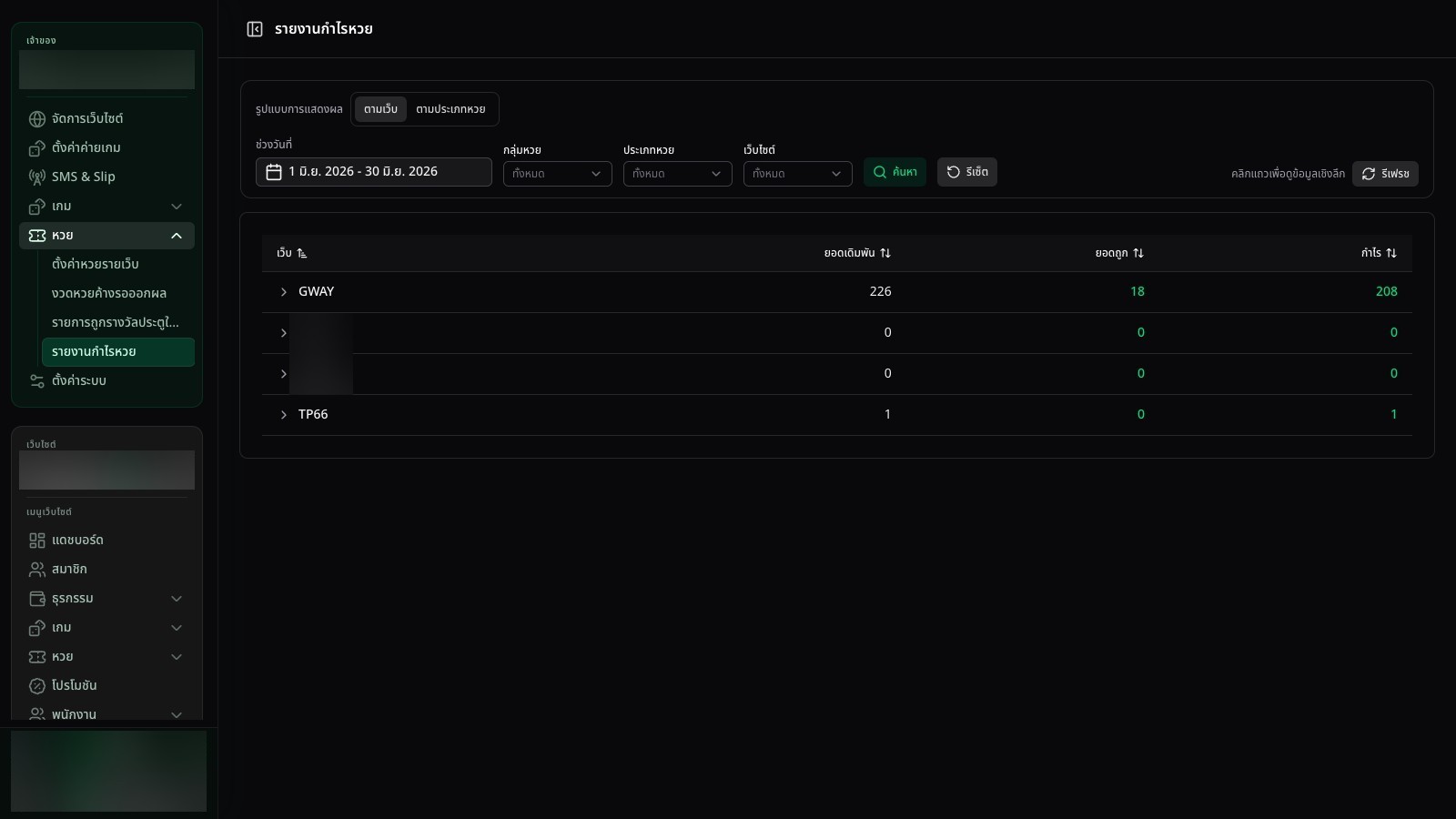
Task: Click the calendar icon in date range field
Action: (x=274, y=172)
